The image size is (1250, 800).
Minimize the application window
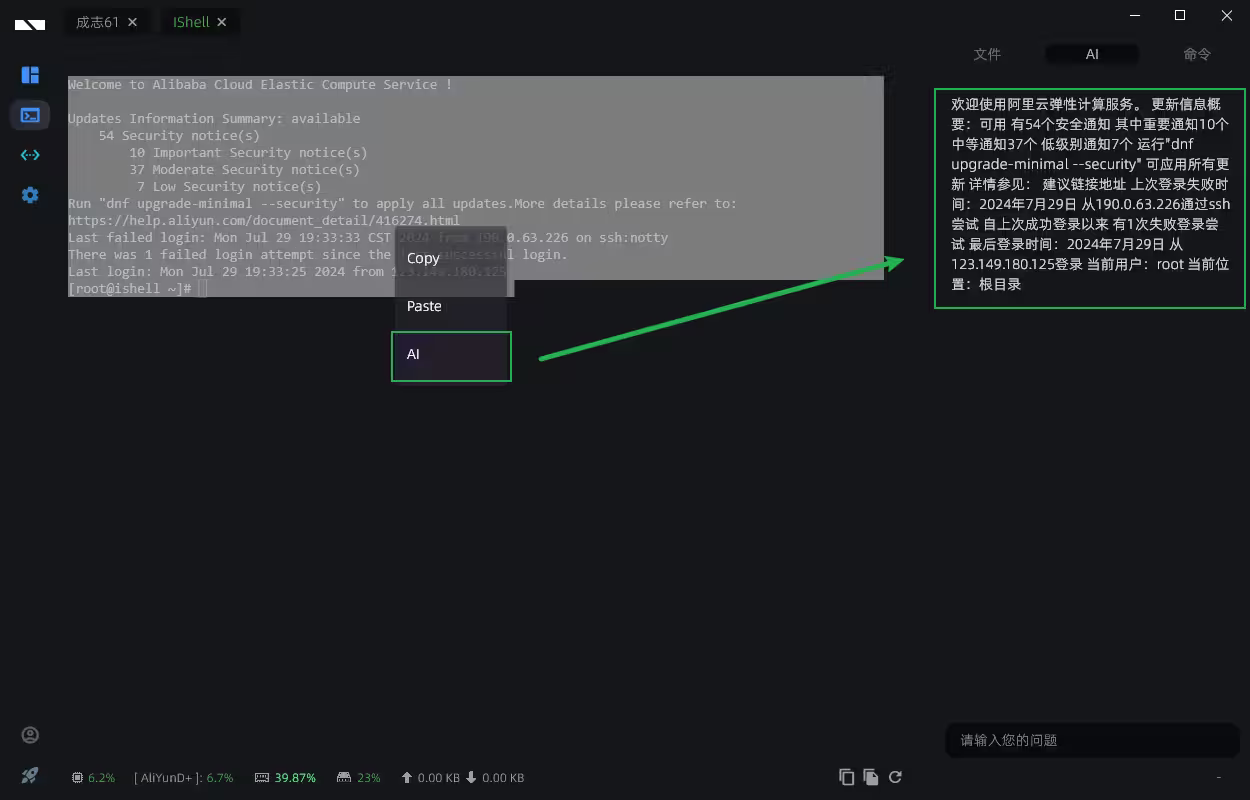(x=1135, y=15)
